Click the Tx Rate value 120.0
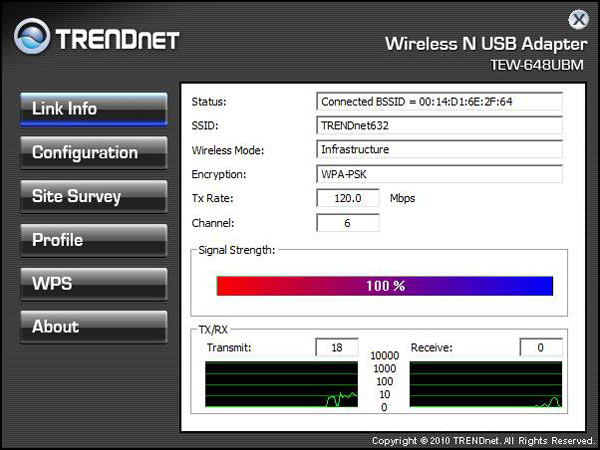Image resolution: width=600 pixels, height=450 pixels. point(348,198)
